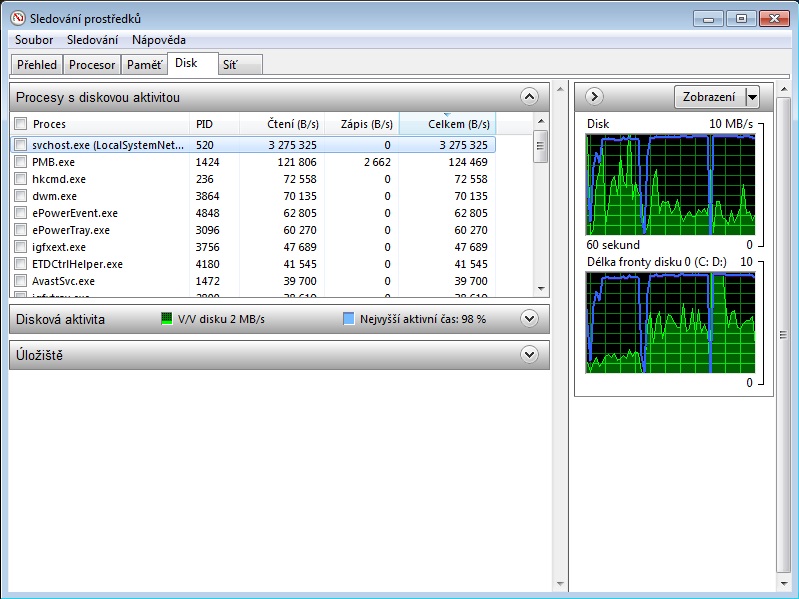Screen dimensions: 799x599
Task: Minimize the Sledování prostředků window
Action: coord(709,18)
